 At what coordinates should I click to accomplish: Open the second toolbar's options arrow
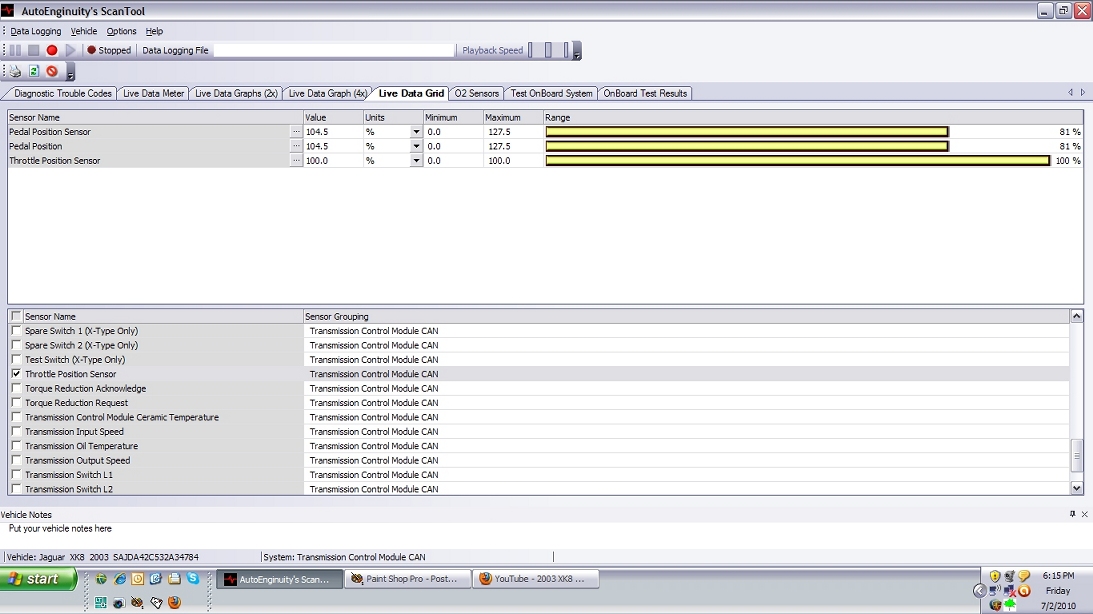tap(70, 72)
